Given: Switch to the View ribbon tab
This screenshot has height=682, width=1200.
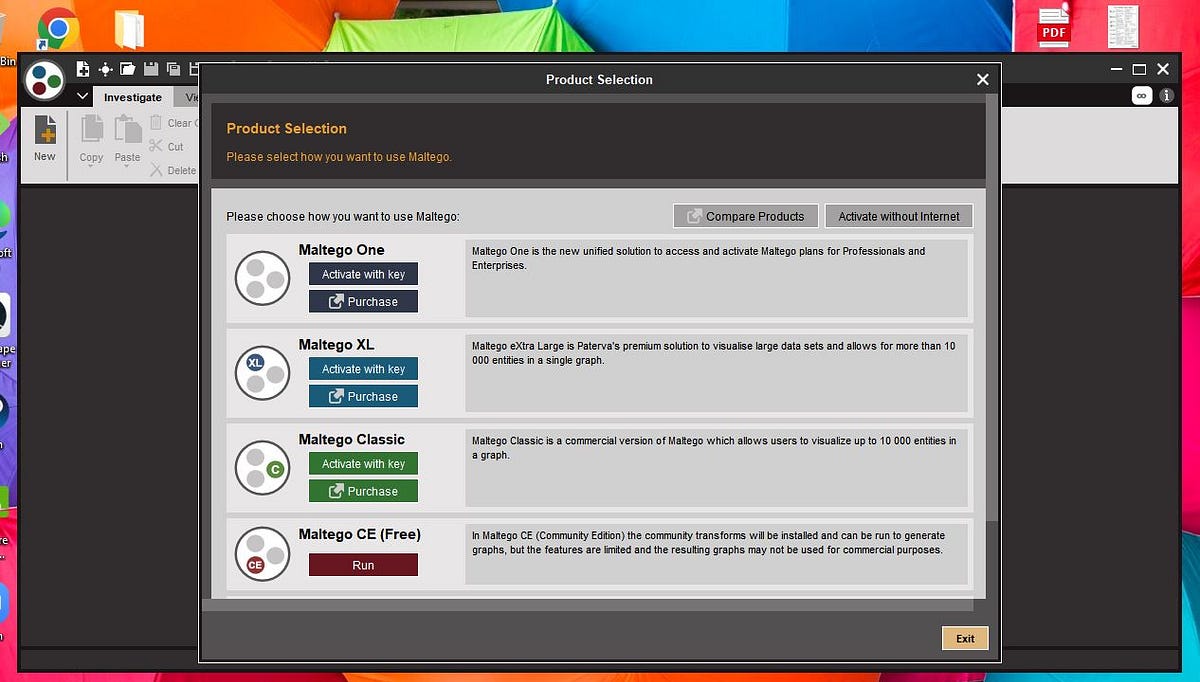Looking at the screenshot, I should click(190, 97).
